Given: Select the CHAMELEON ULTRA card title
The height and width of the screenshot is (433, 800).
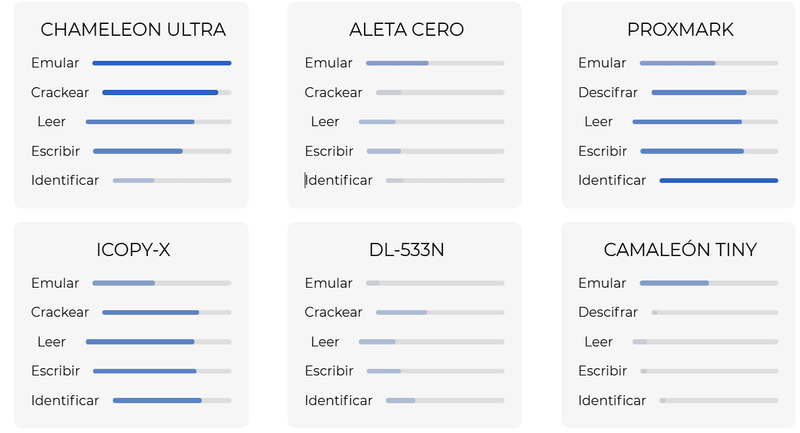Looking at the screenshot, I should pos(133,30).
